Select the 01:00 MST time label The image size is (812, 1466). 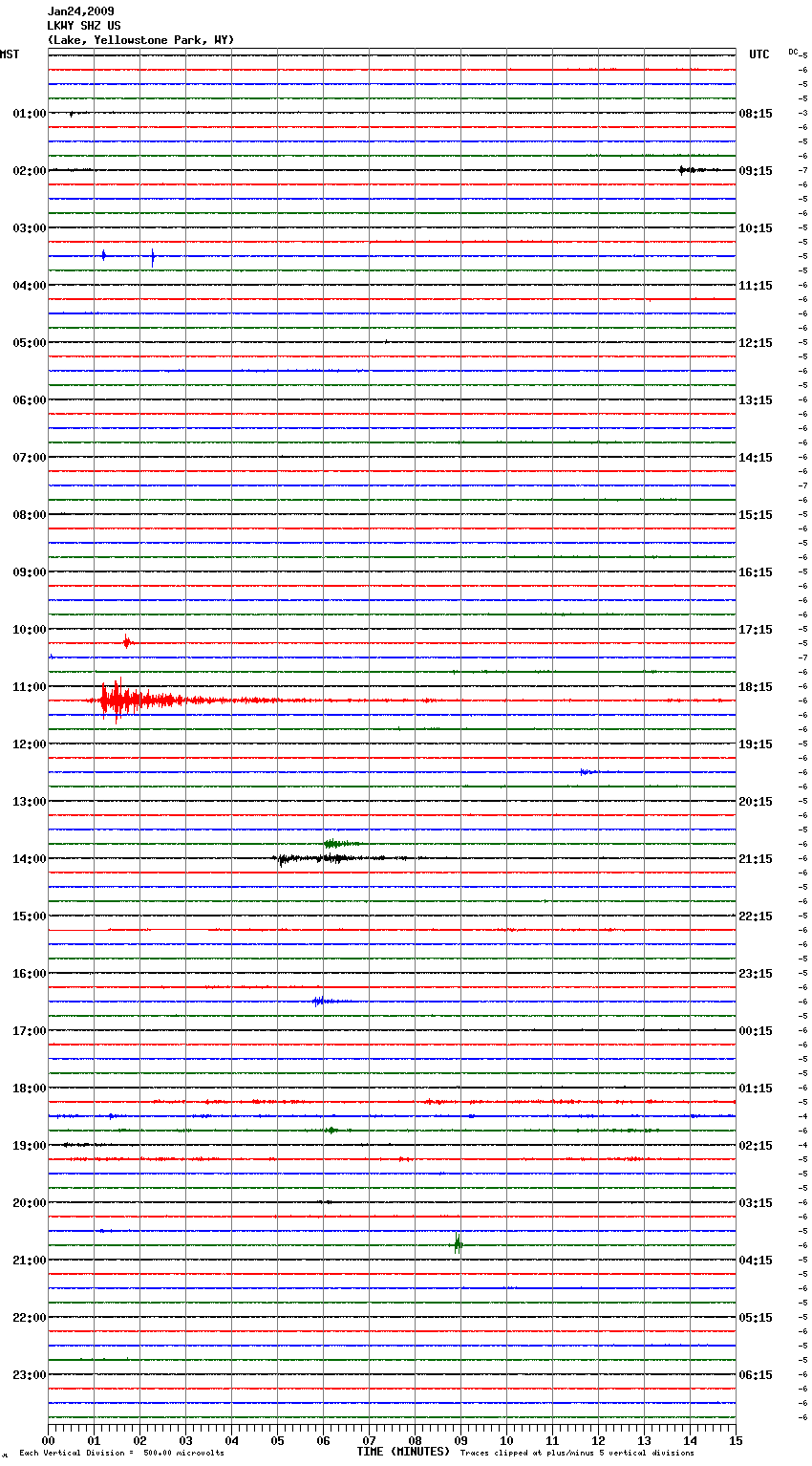tap(29, 114)
